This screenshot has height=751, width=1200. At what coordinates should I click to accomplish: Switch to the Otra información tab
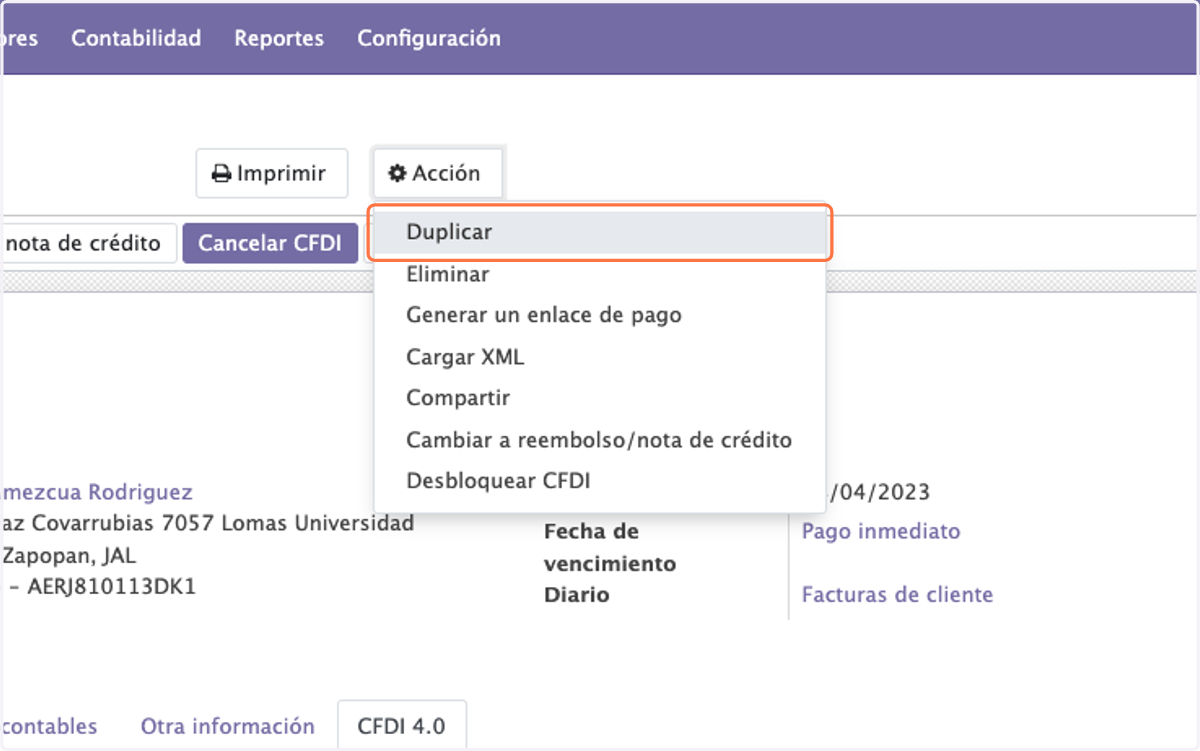click(227, 726)
